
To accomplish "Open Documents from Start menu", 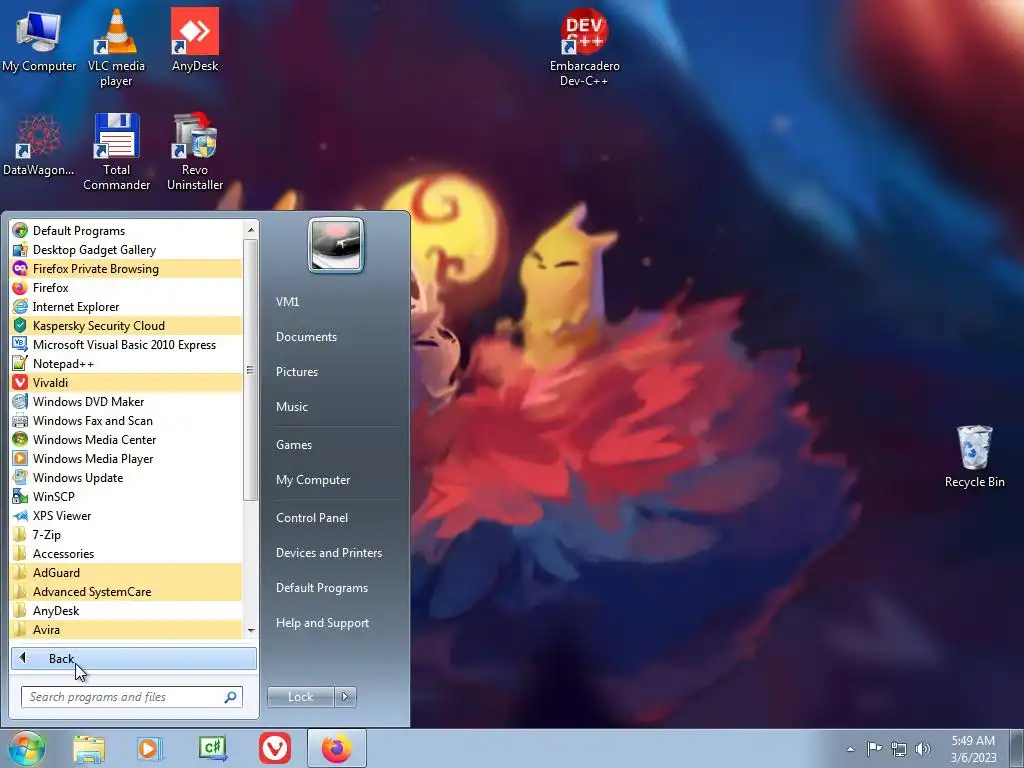I will click(x=306, y=337).
